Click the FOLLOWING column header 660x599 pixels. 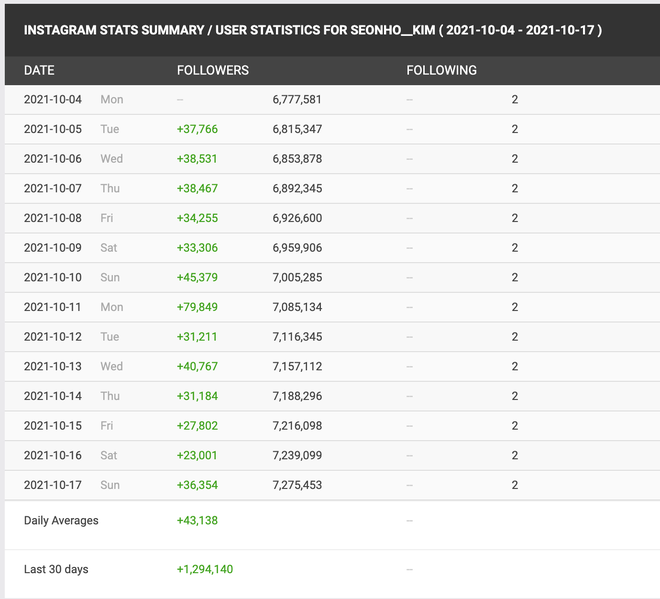pyautogui.click(x=441, y=71)
